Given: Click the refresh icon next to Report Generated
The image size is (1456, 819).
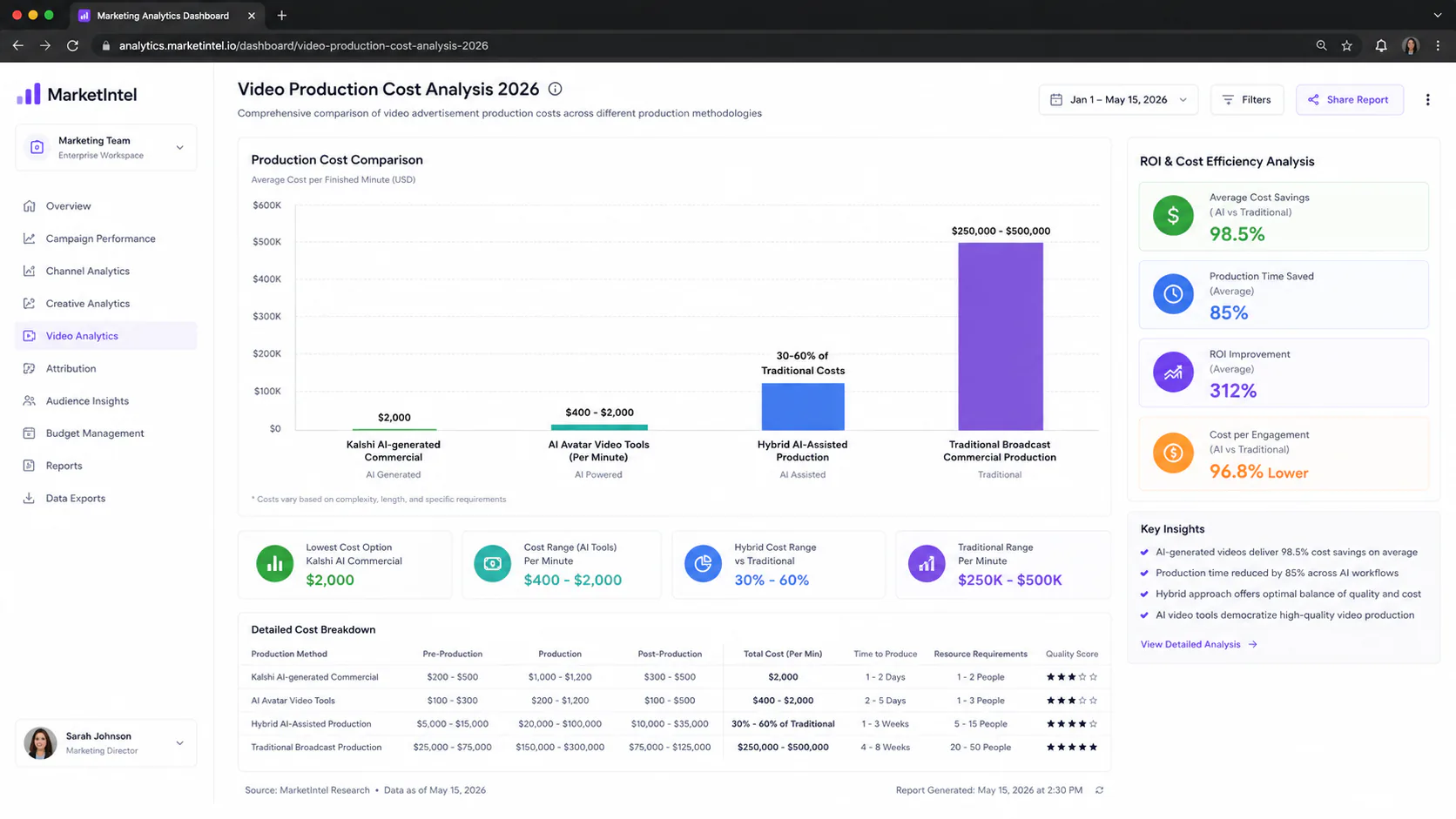Looking at the screenshot, I should [1099, 790].
